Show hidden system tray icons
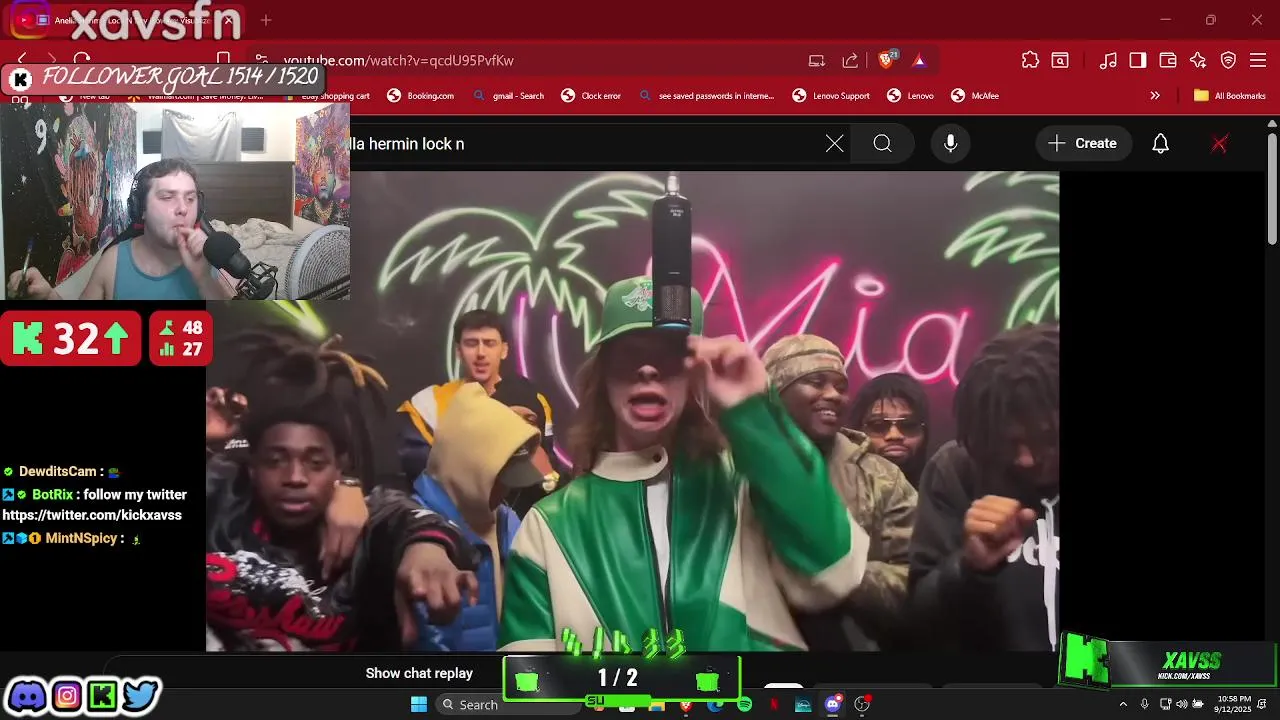Screen dimensions: 1280x720 (x=1123, y=704)
